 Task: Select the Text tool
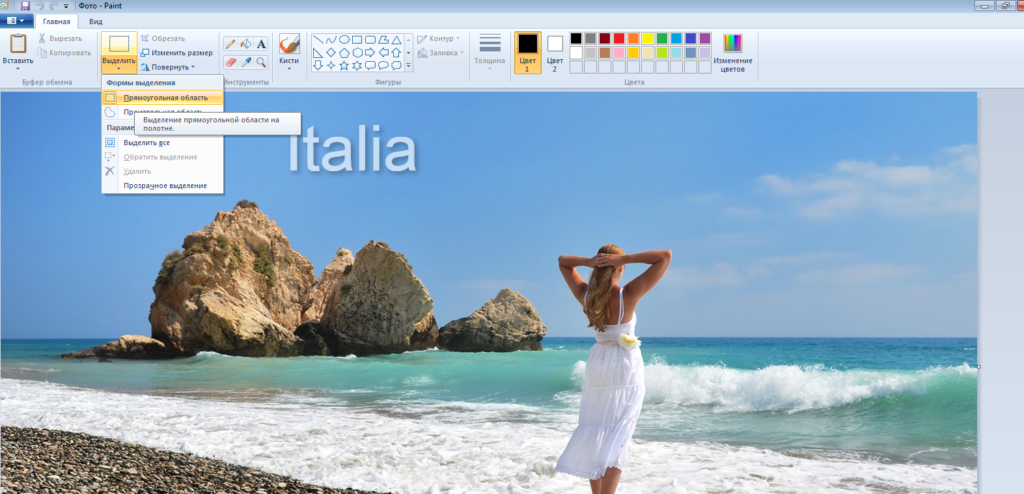[x=261, y=44]
